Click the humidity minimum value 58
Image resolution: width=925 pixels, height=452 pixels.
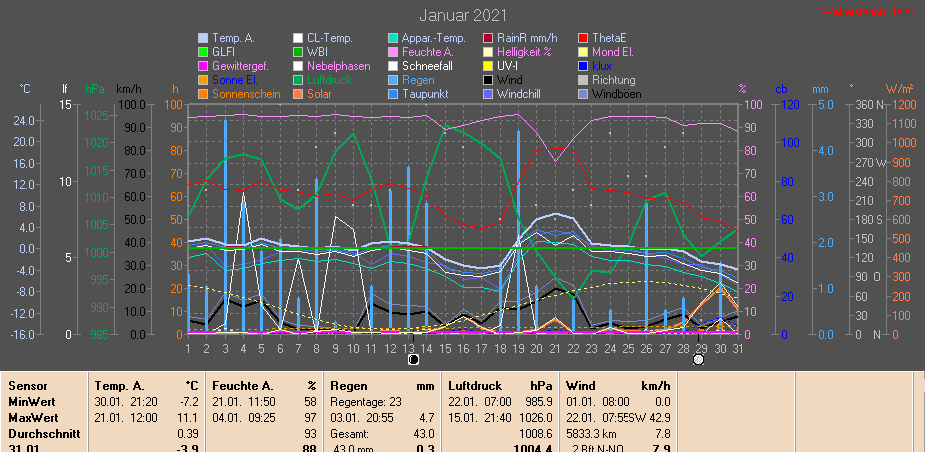click(x=311, y=402)
